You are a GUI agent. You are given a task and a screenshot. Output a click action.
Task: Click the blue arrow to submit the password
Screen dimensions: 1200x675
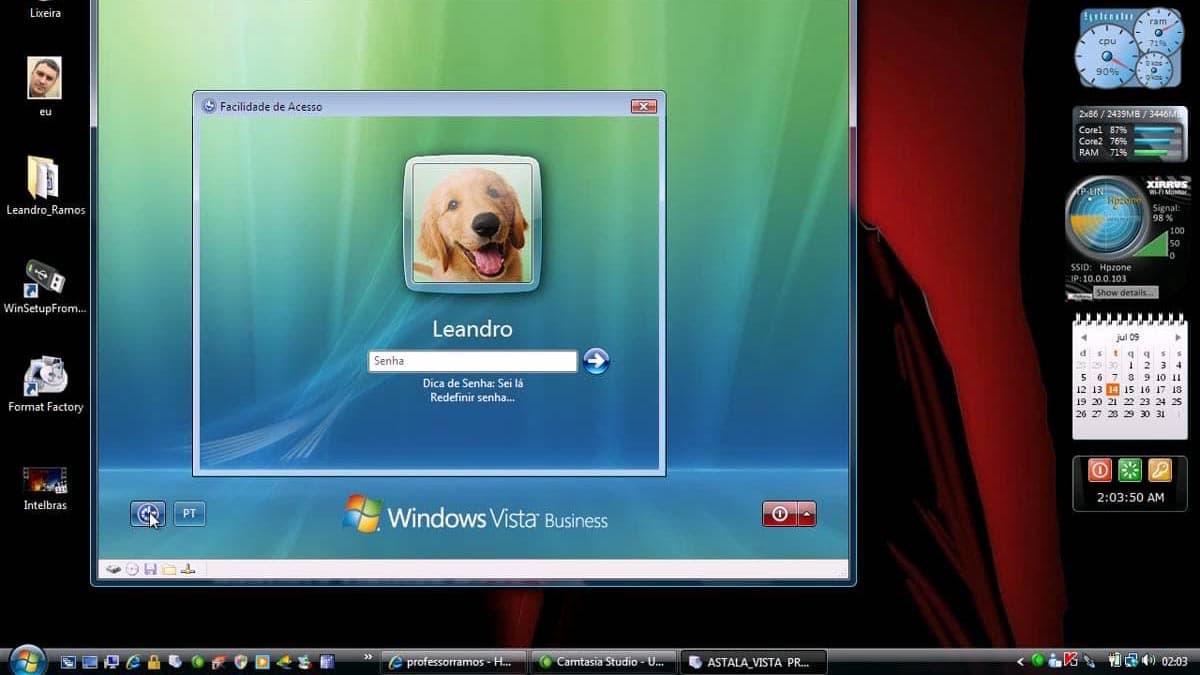pos(596,361)
